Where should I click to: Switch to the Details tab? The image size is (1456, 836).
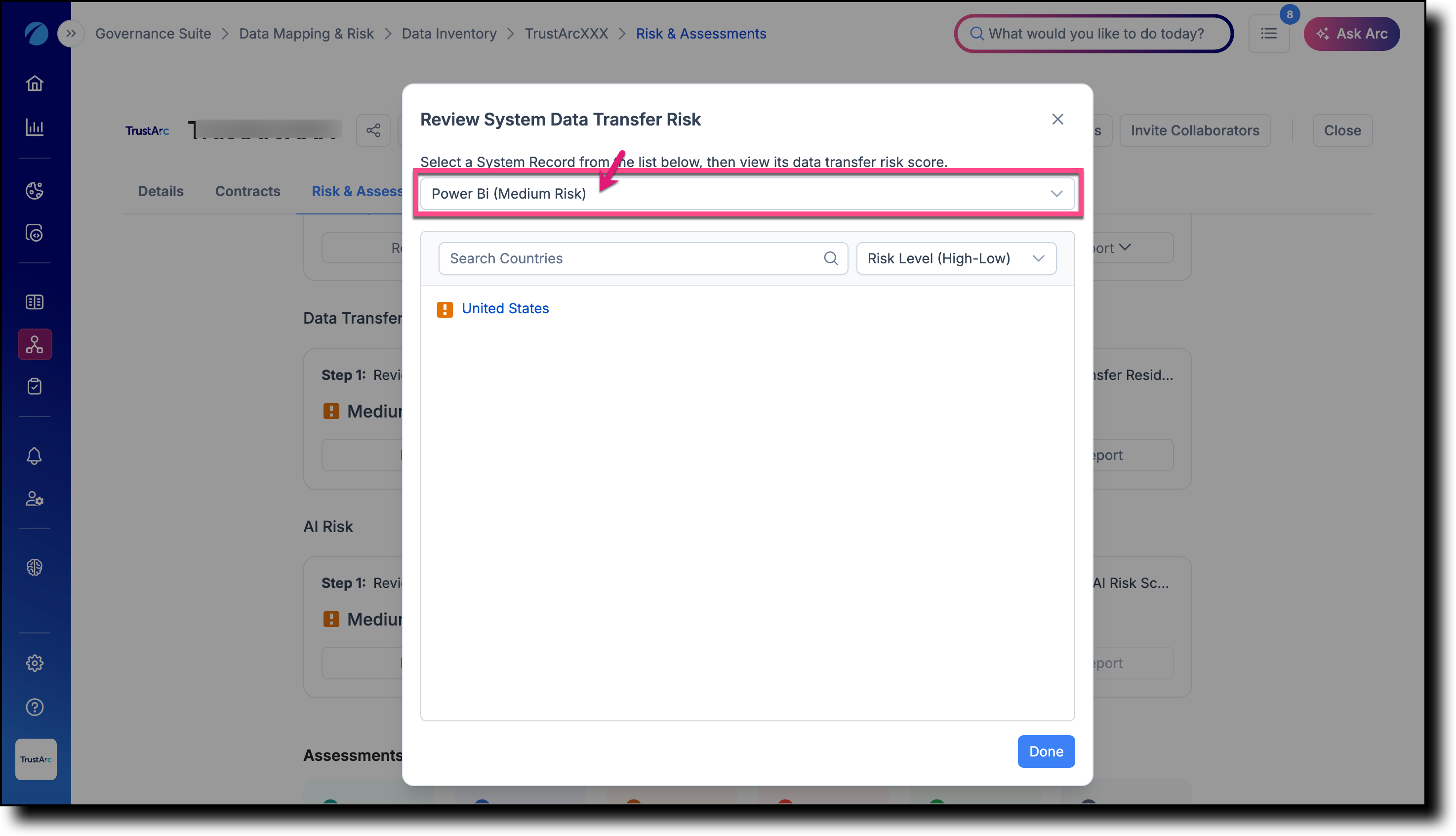coord(161,191)
